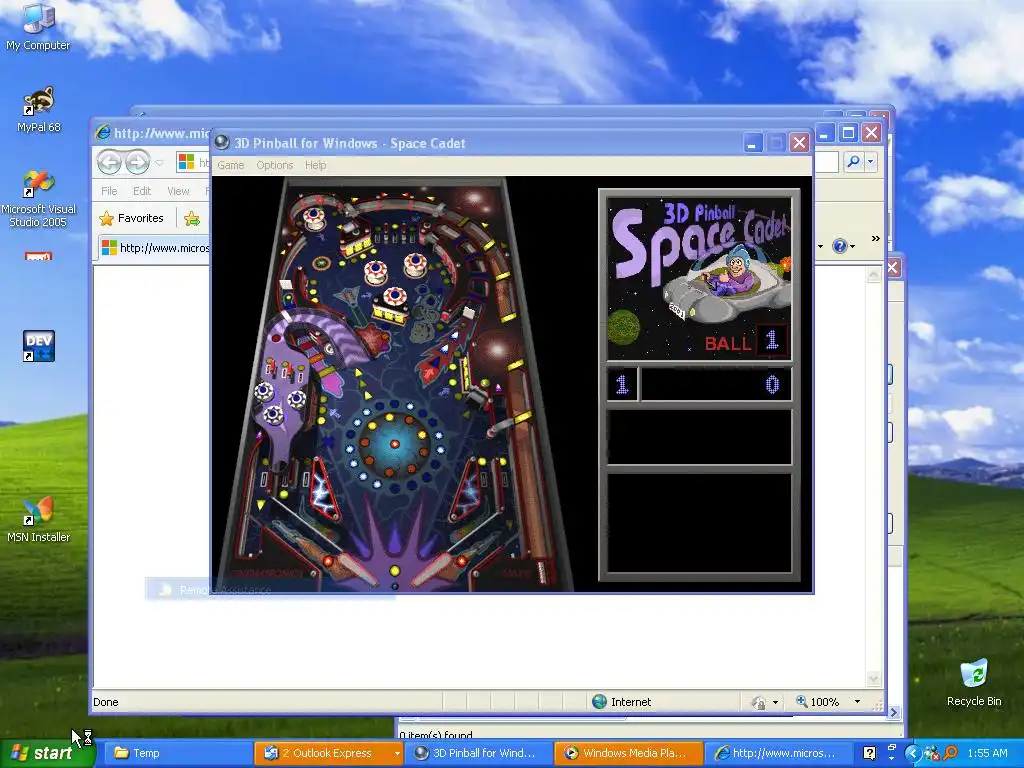Image resolution: width=1024 pixels, height=768 pixels.
Task: Open the File menu in Internet Explorer
Action: tap(109, 191)
